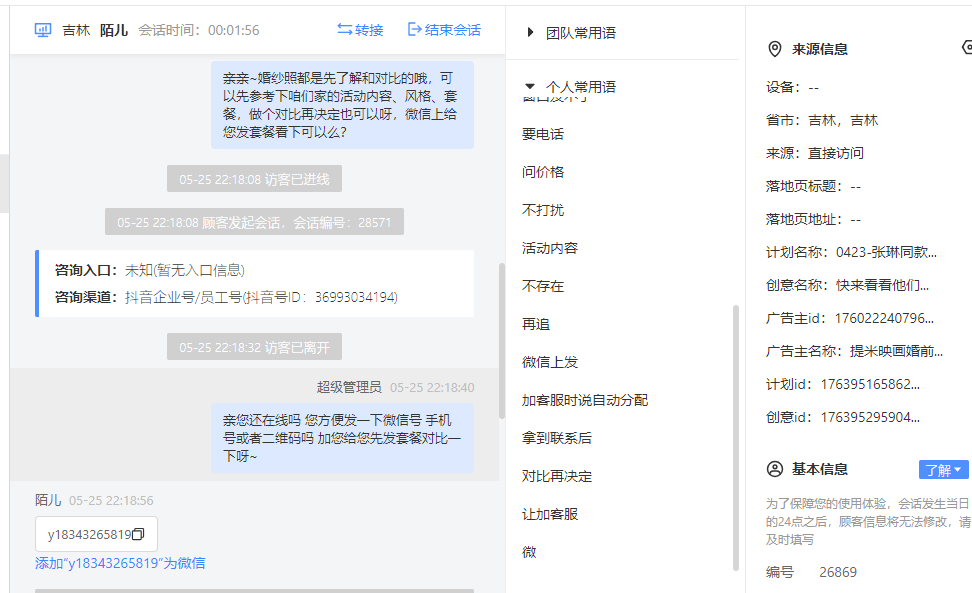The width and height of the screenshot is (972, 593).
Task: Click 来源 直接访问 field
Action: [x=815, y=153]
